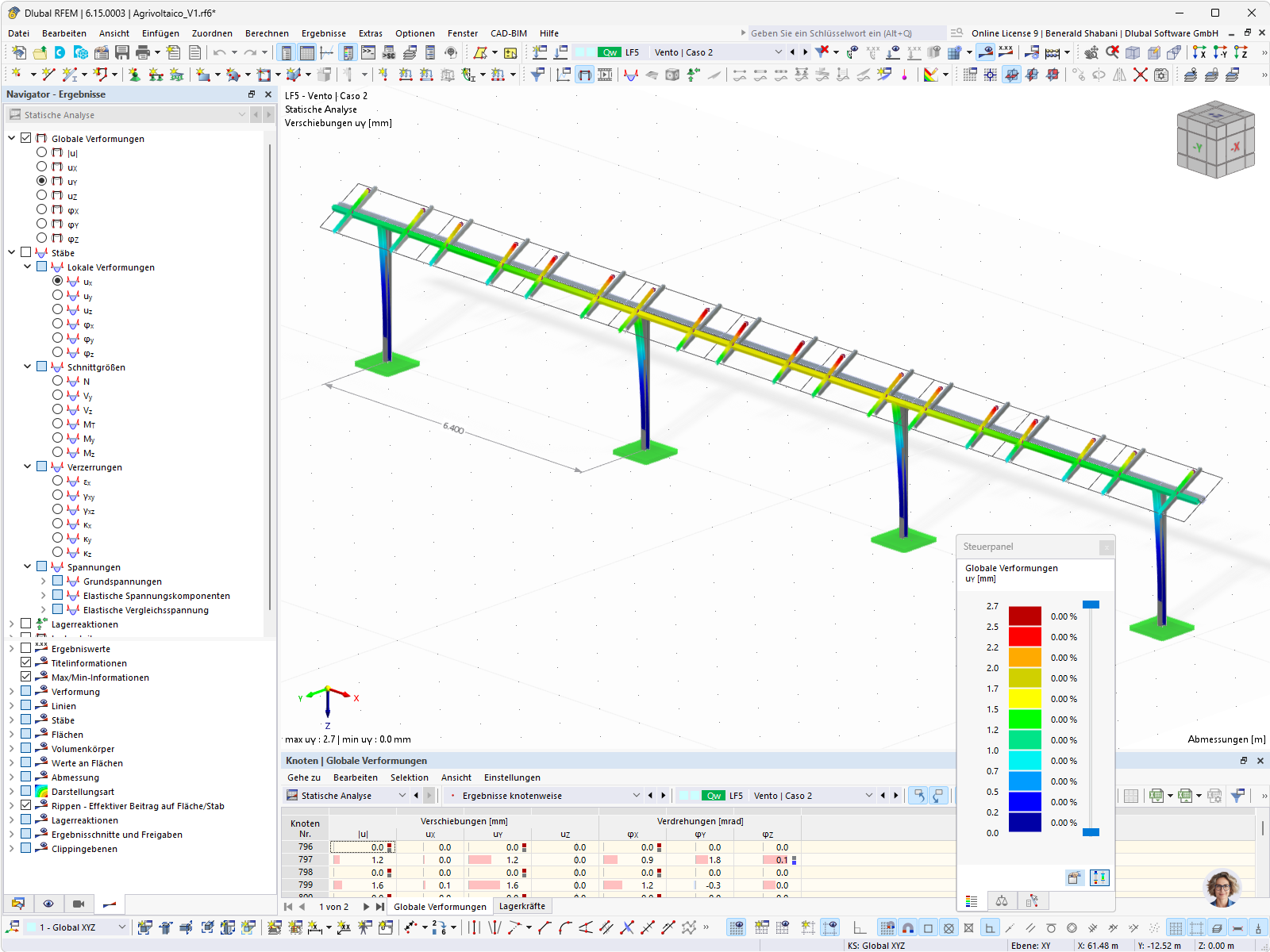This screenshot has height=952, width=1270.
Task: Click the new node star icon
Action: coord(16,75)
